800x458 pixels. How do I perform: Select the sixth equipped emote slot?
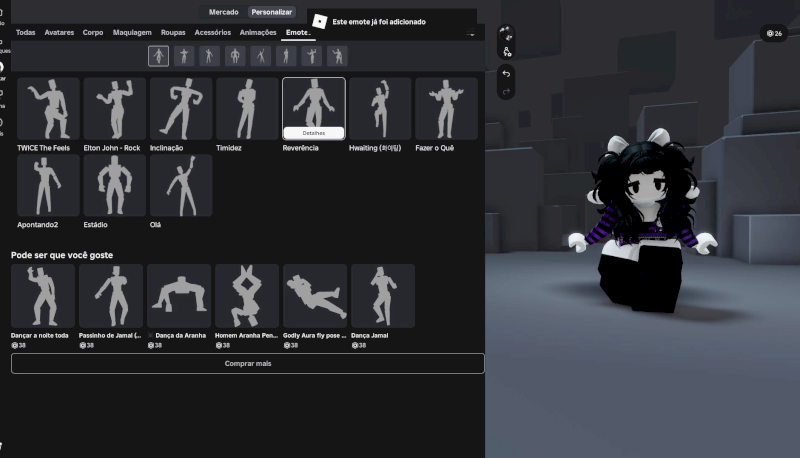point(286,56)
